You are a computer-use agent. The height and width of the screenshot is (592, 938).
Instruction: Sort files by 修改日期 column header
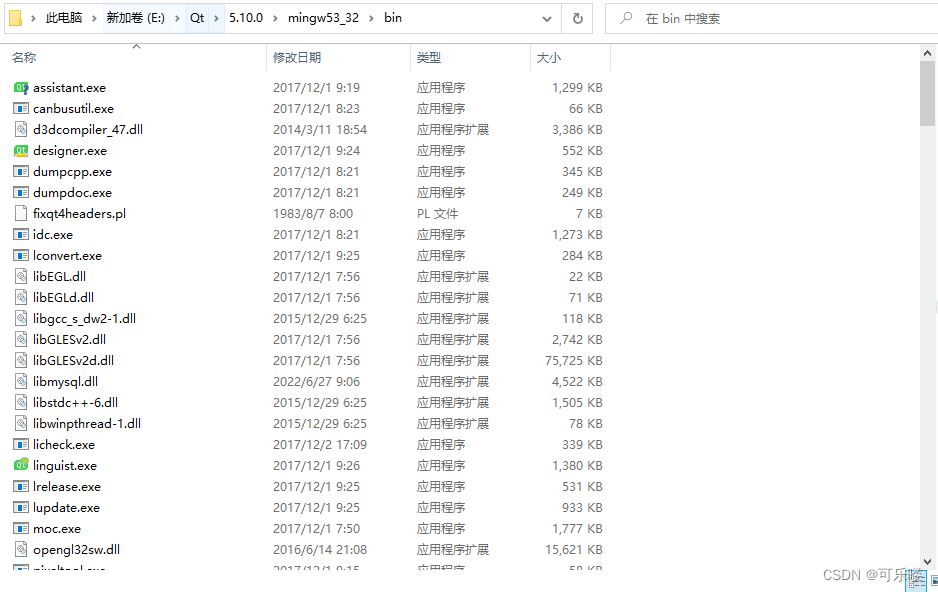pos(297,58)
